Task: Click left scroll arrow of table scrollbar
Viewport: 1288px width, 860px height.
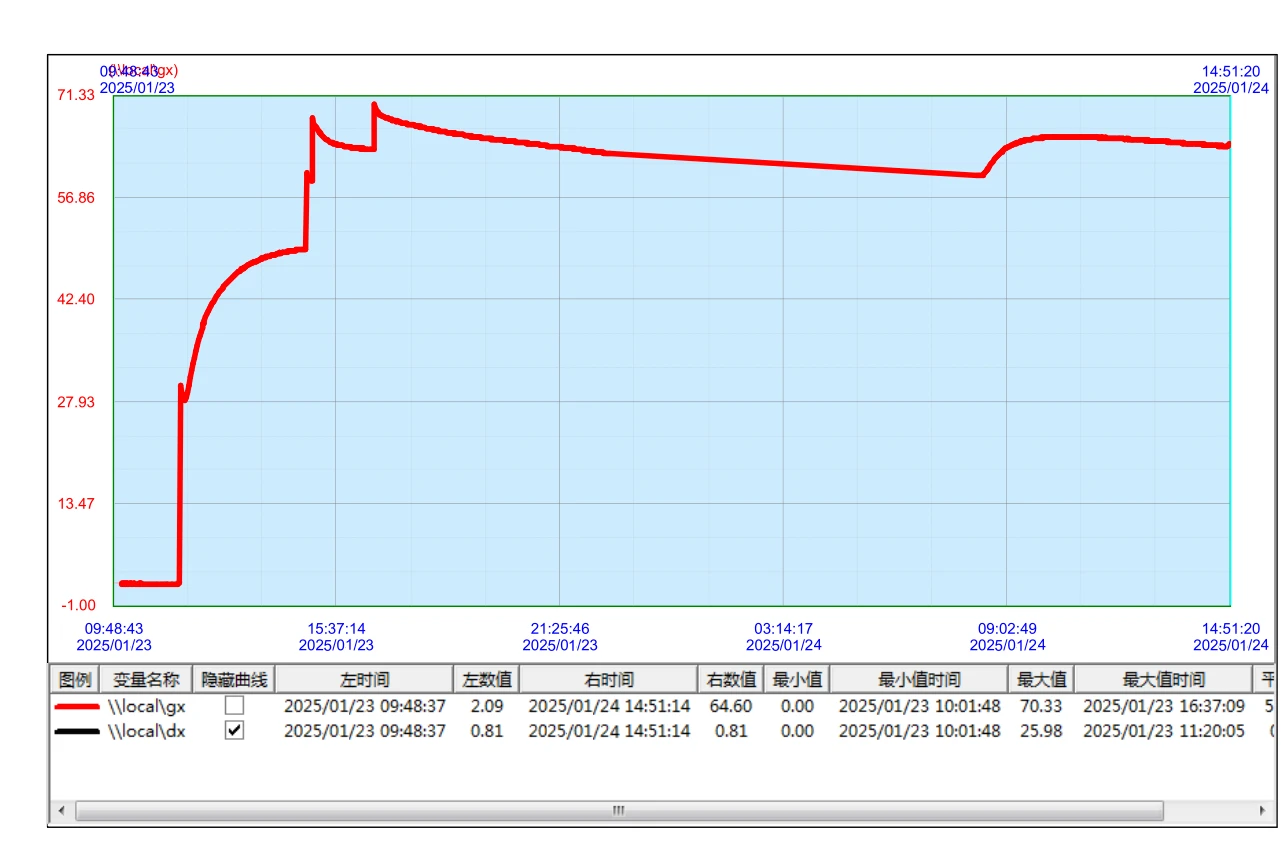Action: (61, 810)
